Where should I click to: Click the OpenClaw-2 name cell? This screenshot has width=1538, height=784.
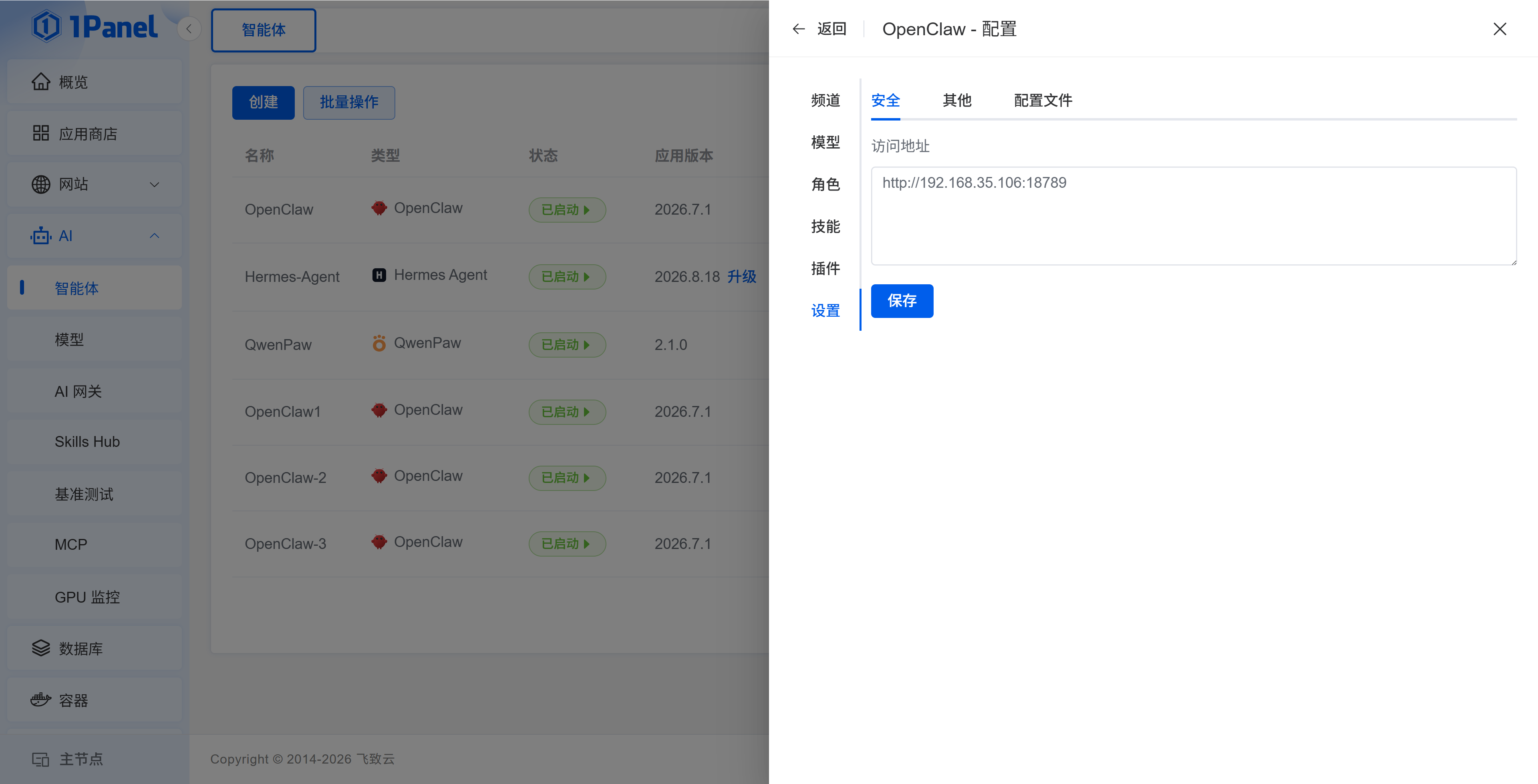tap(286, 478)
